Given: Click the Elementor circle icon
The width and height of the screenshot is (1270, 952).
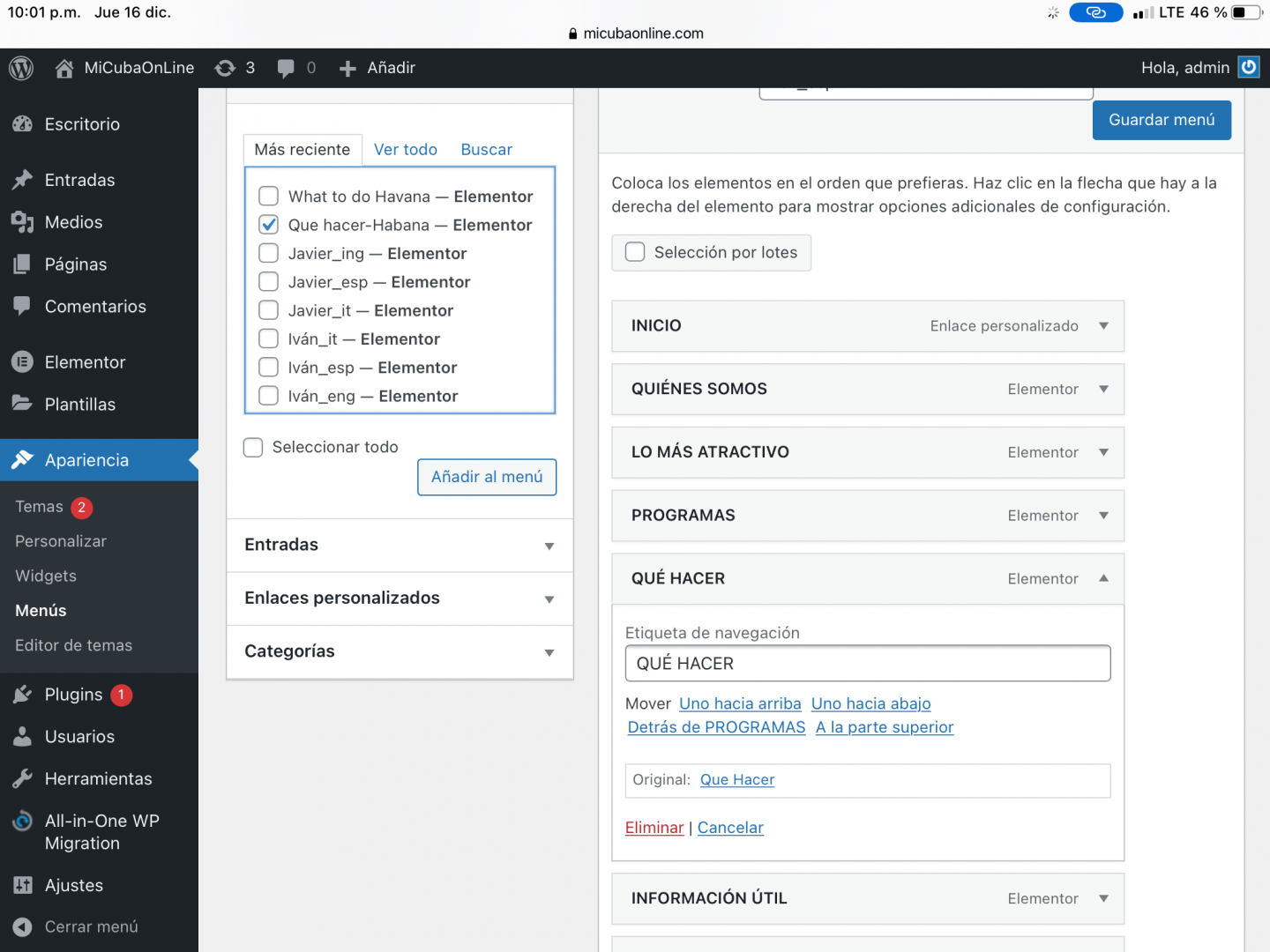Looking at the screenshot, I should click(x=22, y=362).
